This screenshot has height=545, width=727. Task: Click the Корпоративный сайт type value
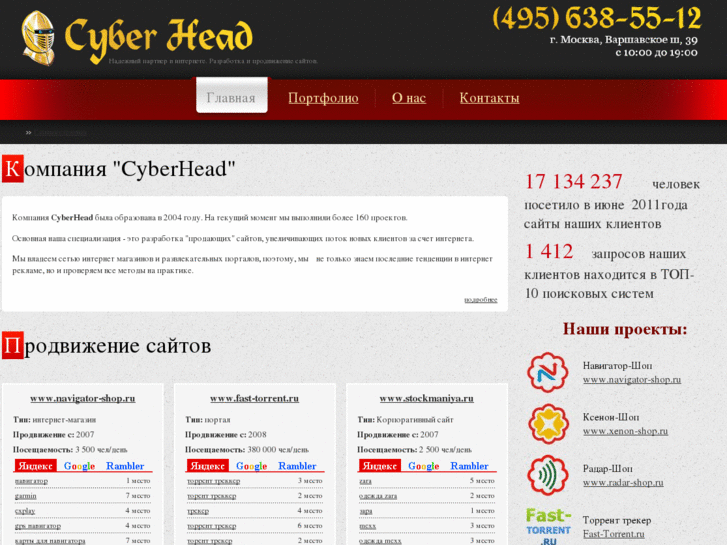pyautogui.click(x=415, y=420)
